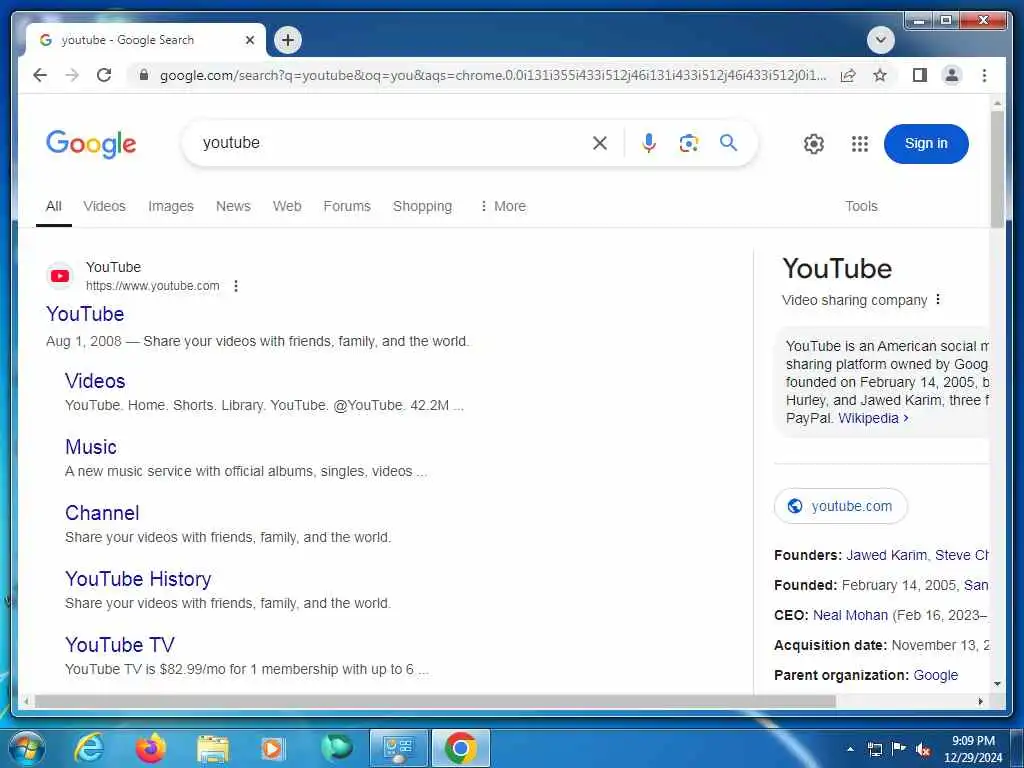Switch to the Images tab
The image size is (1024, 768).
point(170,206)
